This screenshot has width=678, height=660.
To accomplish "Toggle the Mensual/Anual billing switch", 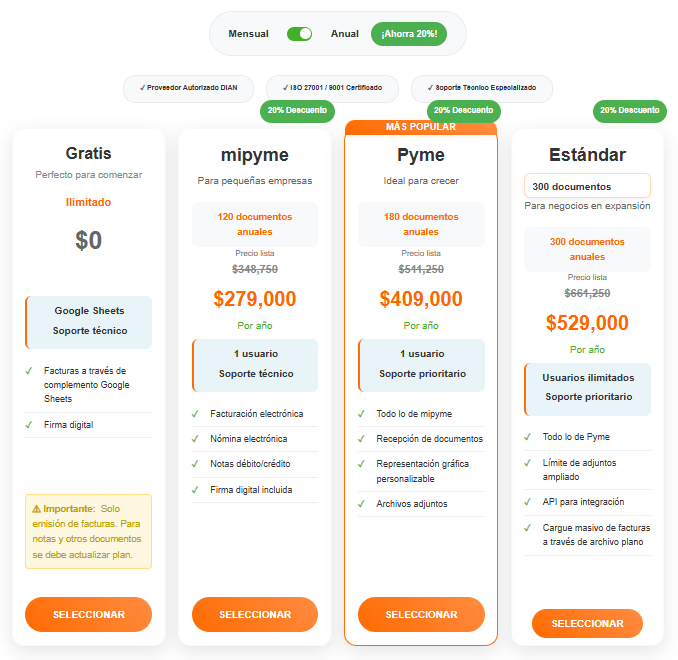I will [x=299, y=34].
